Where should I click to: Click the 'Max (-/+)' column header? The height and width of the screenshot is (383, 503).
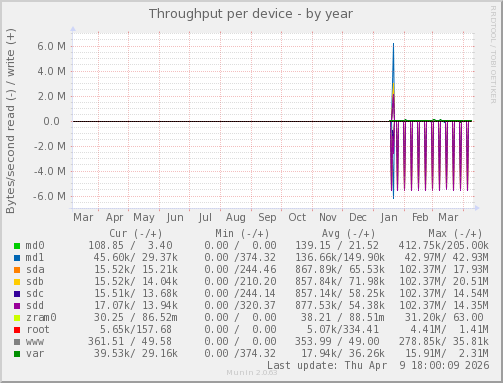pyautogui.click(x=455, y=234)
